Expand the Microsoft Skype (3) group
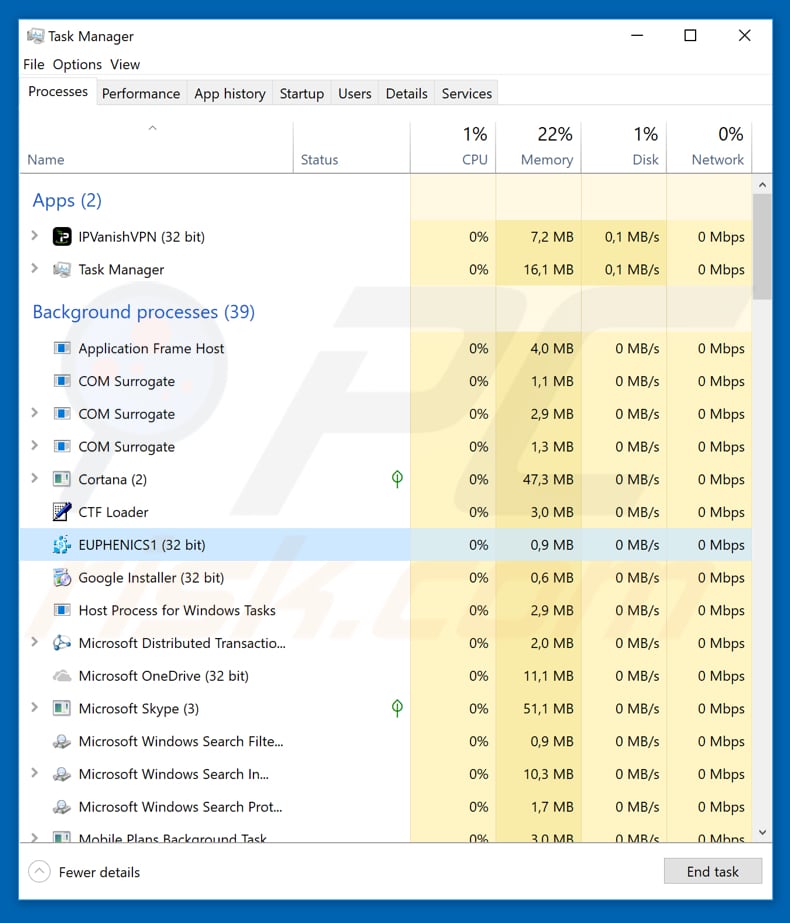Screen dimensions: 790x923 (x=35, y=708)
